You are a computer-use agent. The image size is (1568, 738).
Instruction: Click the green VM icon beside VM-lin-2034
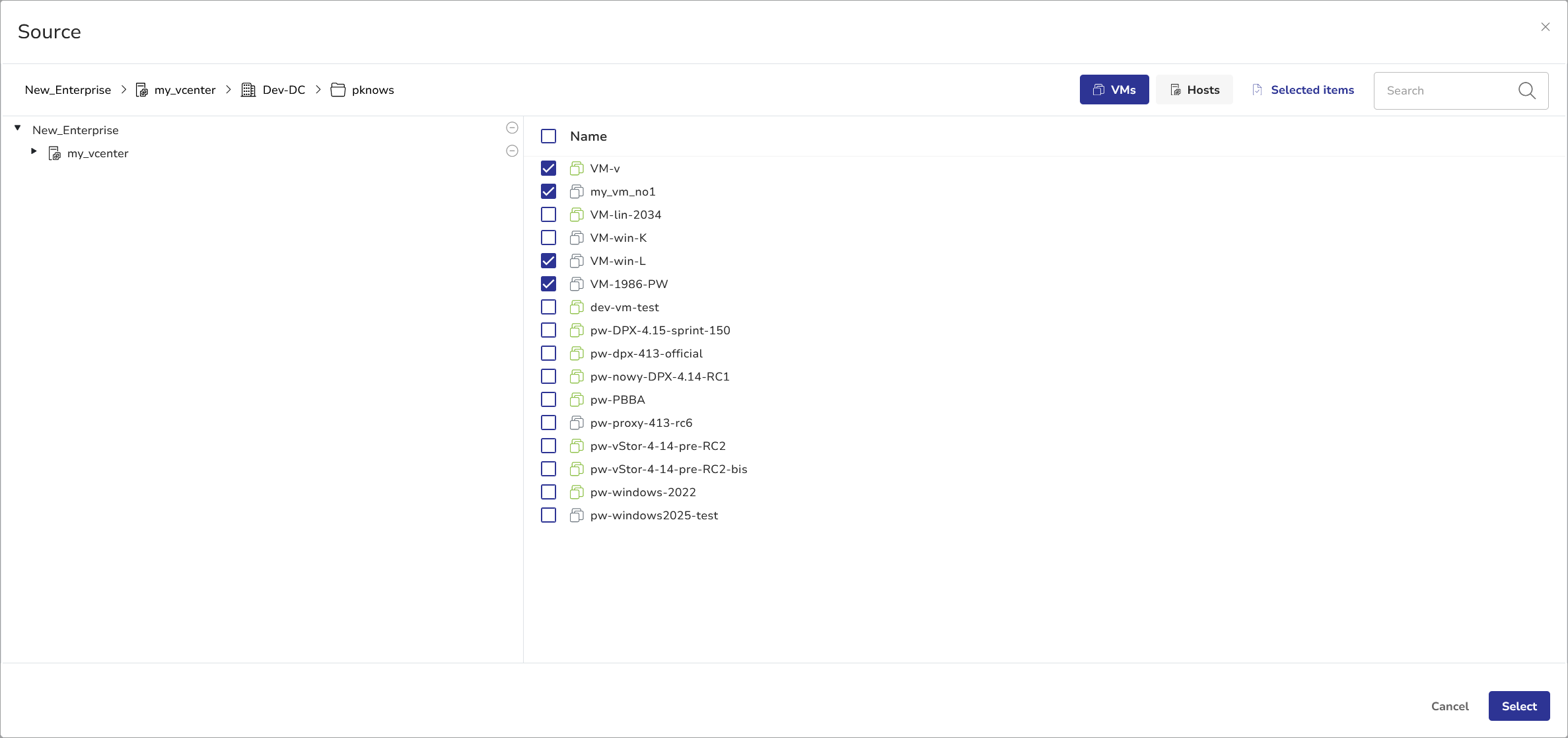577,215
